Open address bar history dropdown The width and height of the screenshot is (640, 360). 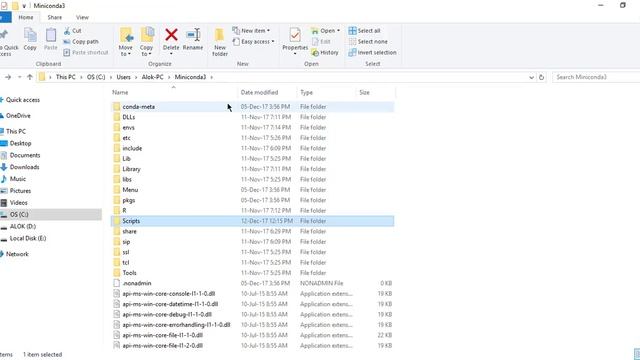pyautogui.click(x=531, y=77)
